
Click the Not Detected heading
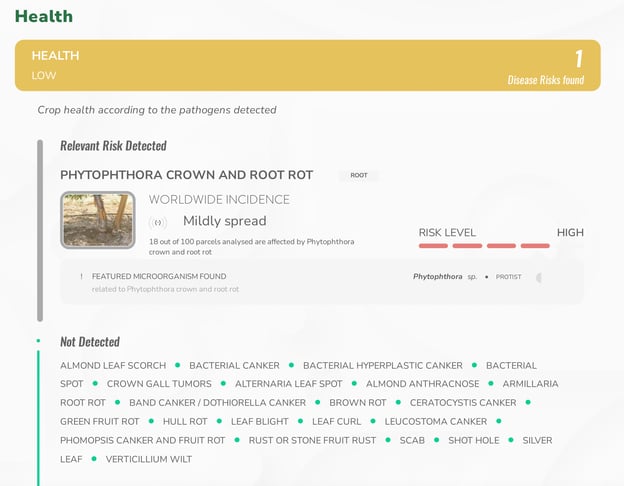(x=90, y=342)
